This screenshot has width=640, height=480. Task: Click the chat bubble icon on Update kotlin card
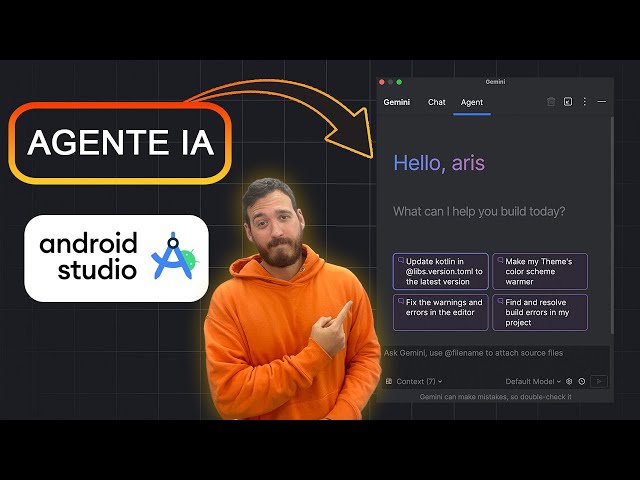(401, 260)
